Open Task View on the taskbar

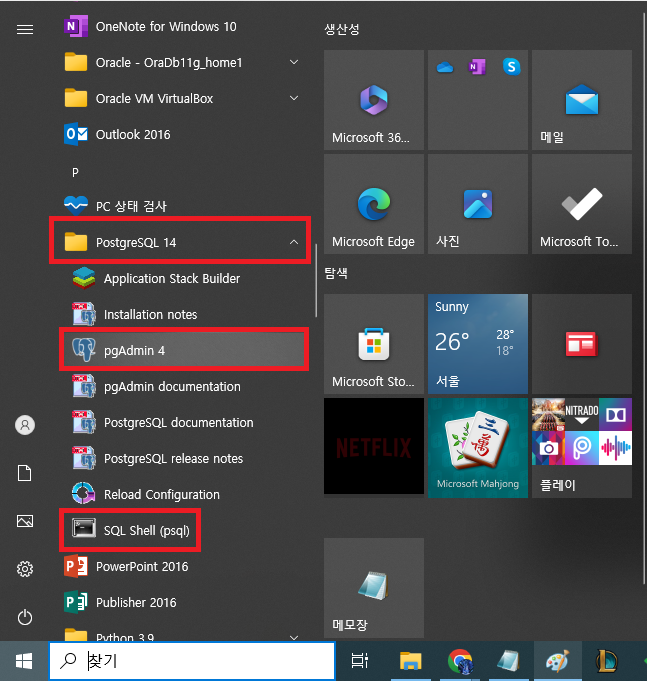click(x=360, y=661)
